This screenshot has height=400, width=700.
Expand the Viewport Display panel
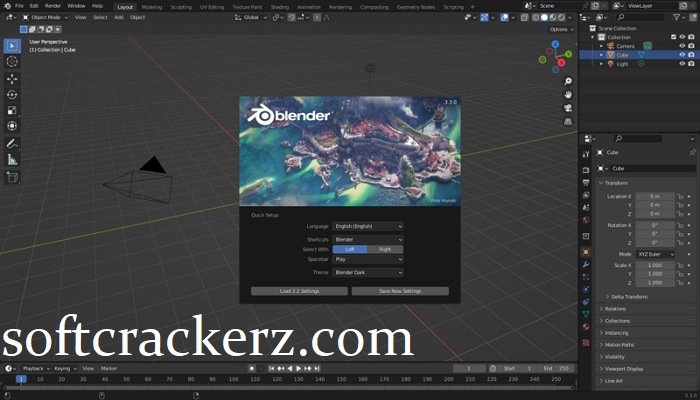(624, 369)
